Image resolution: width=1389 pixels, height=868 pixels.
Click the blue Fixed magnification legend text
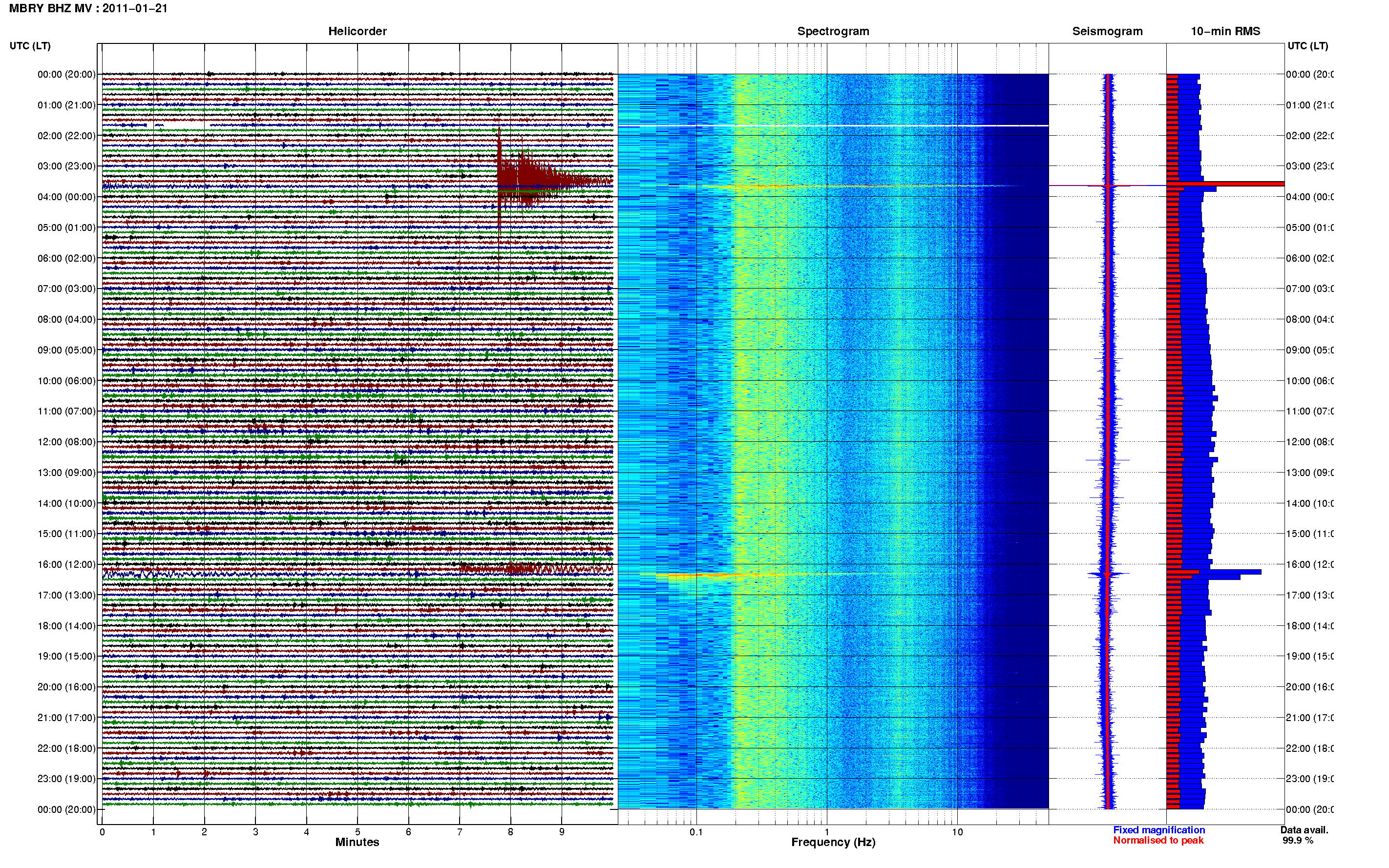(1159, 830)
